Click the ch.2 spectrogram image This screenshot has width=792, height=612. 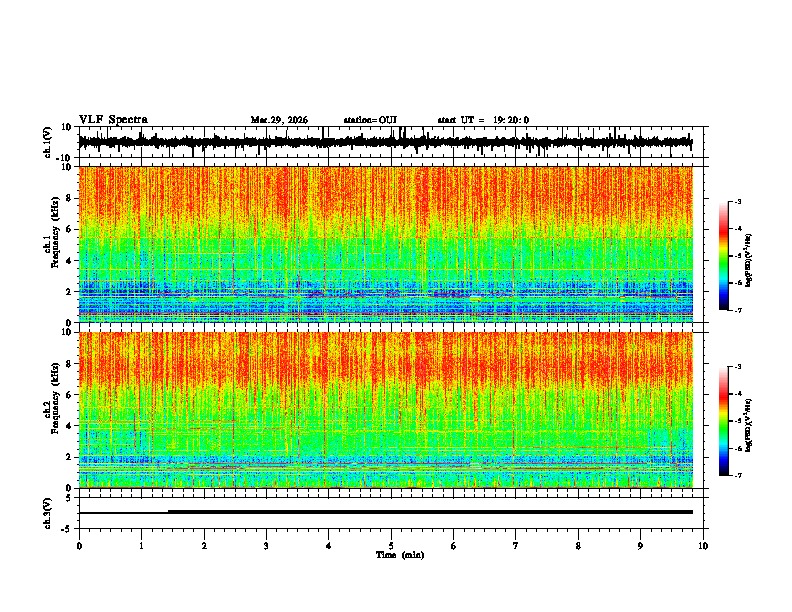(x=385, y=410)
